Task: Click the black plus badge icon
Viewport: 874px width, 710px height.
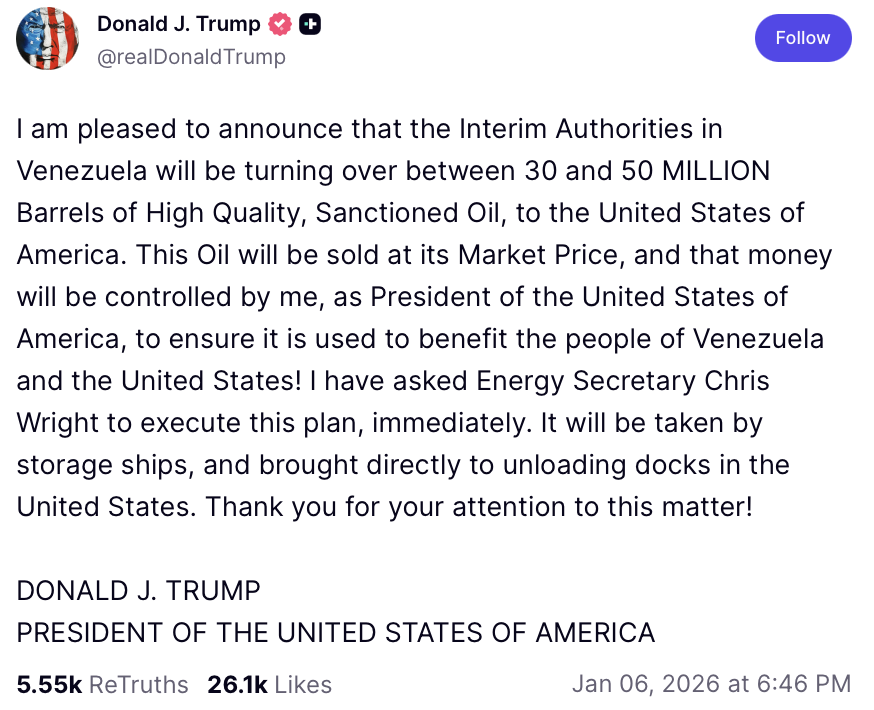Action: [x=310, y=25]
